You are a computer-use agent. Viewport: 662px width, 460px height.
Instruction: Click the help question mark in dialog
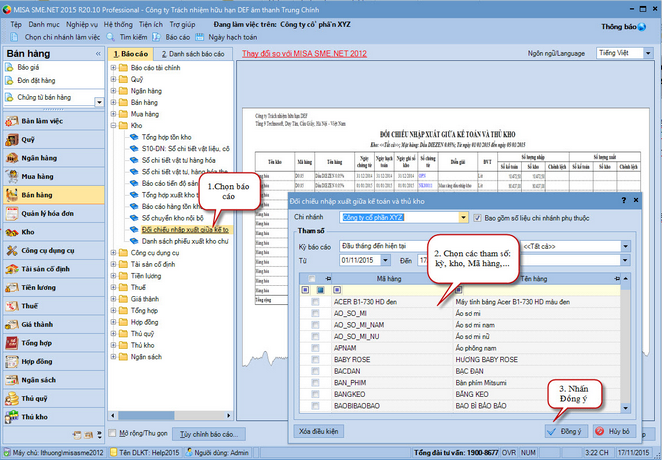(x=624, y=201)
